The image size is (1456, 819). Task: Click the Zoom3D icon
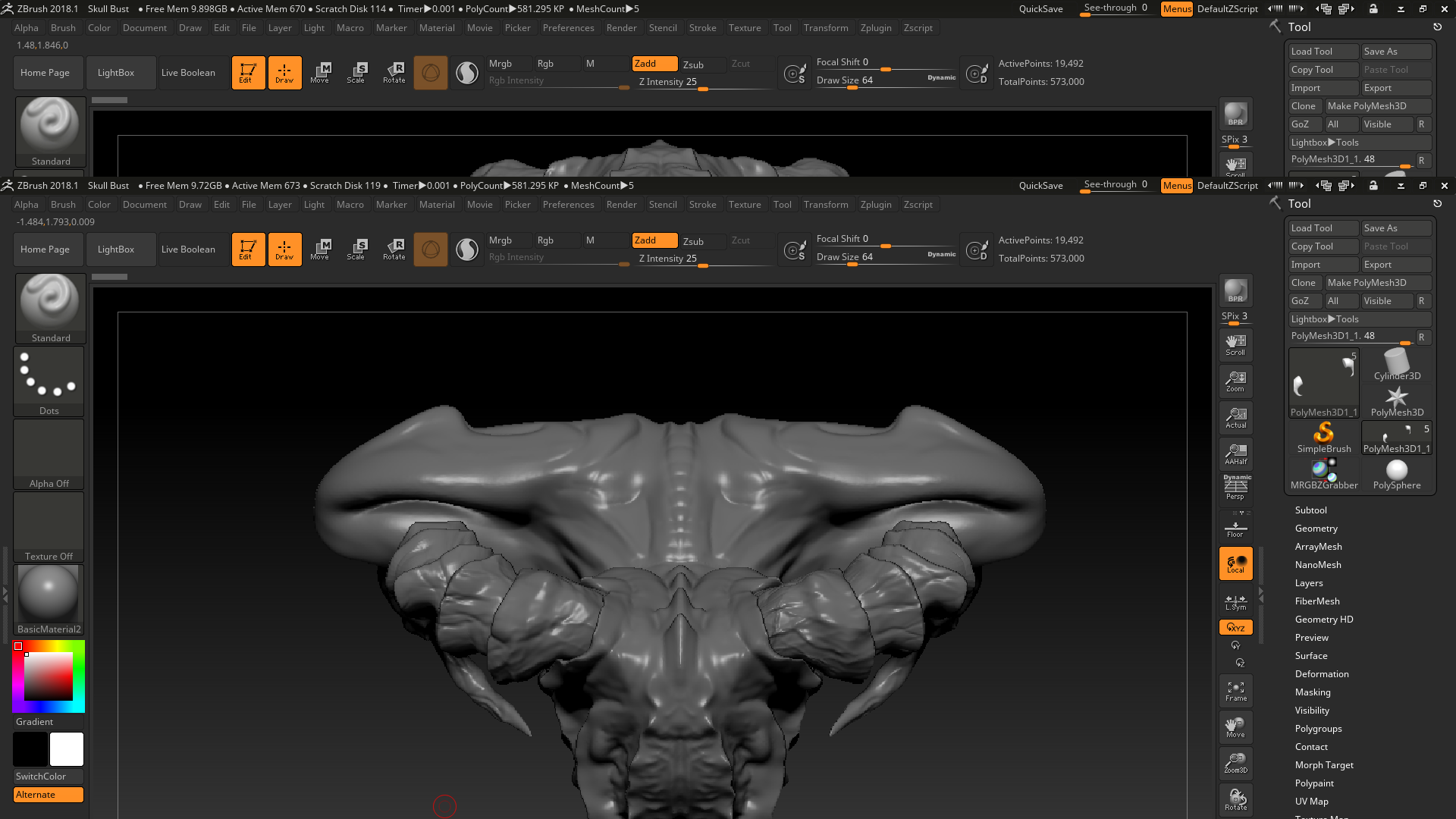coord(1235,764)
